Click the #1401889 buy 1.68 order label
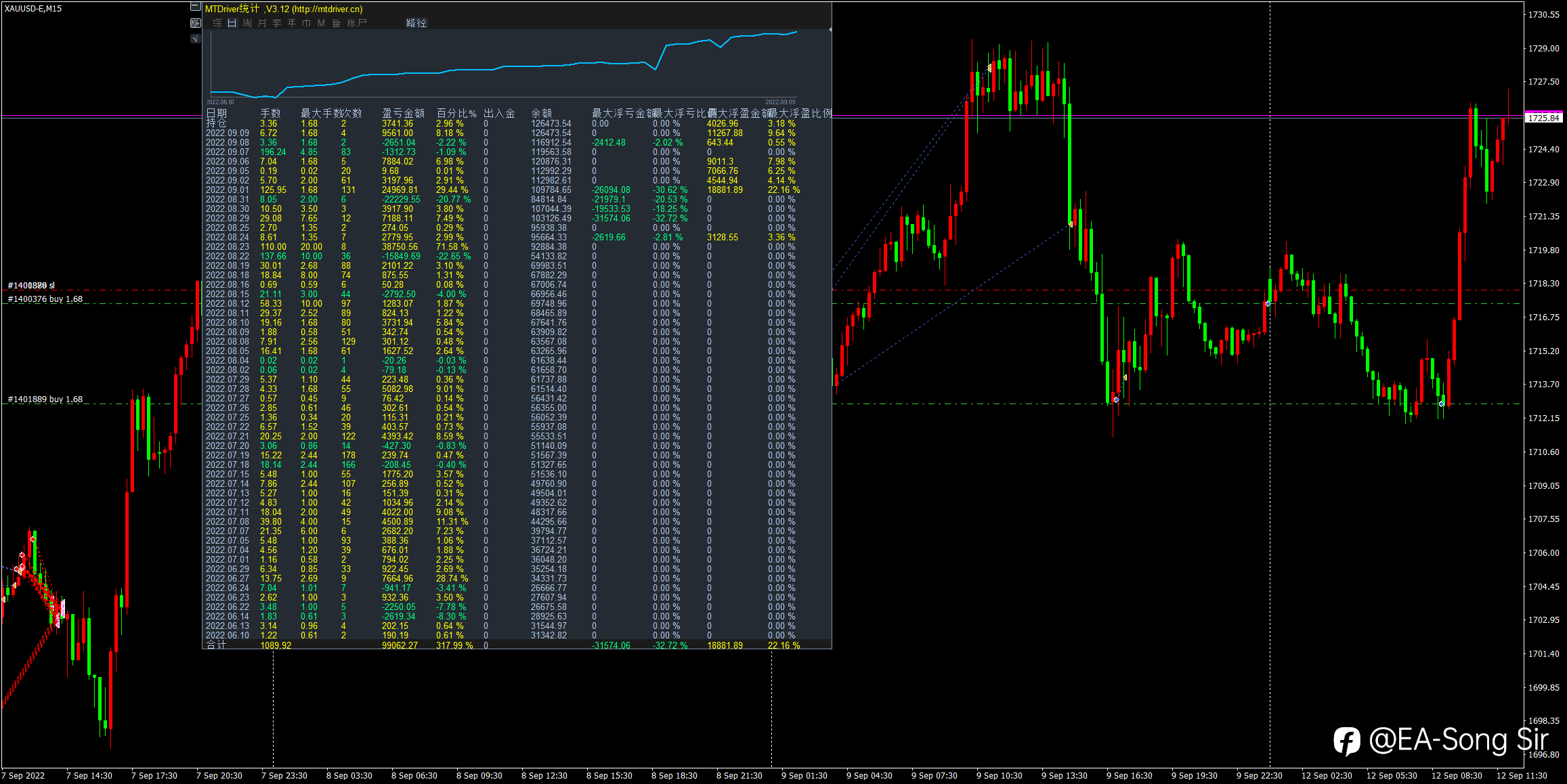The image size is (1567, 784). [45, 399]
